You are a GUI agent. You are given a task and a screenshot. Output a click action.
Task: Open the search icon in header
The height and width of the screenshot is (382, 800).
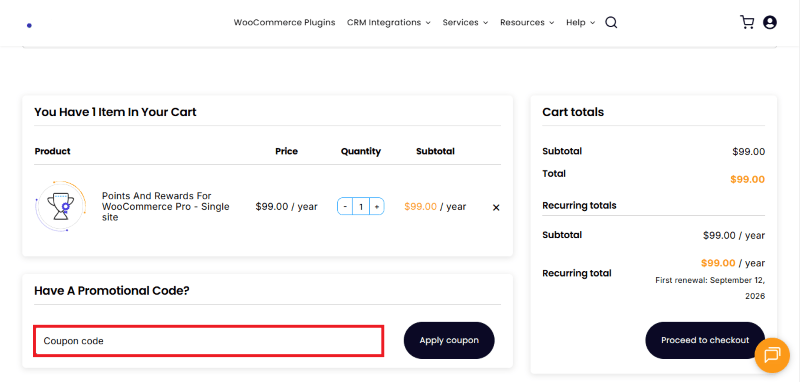click(x=611, y=22)
